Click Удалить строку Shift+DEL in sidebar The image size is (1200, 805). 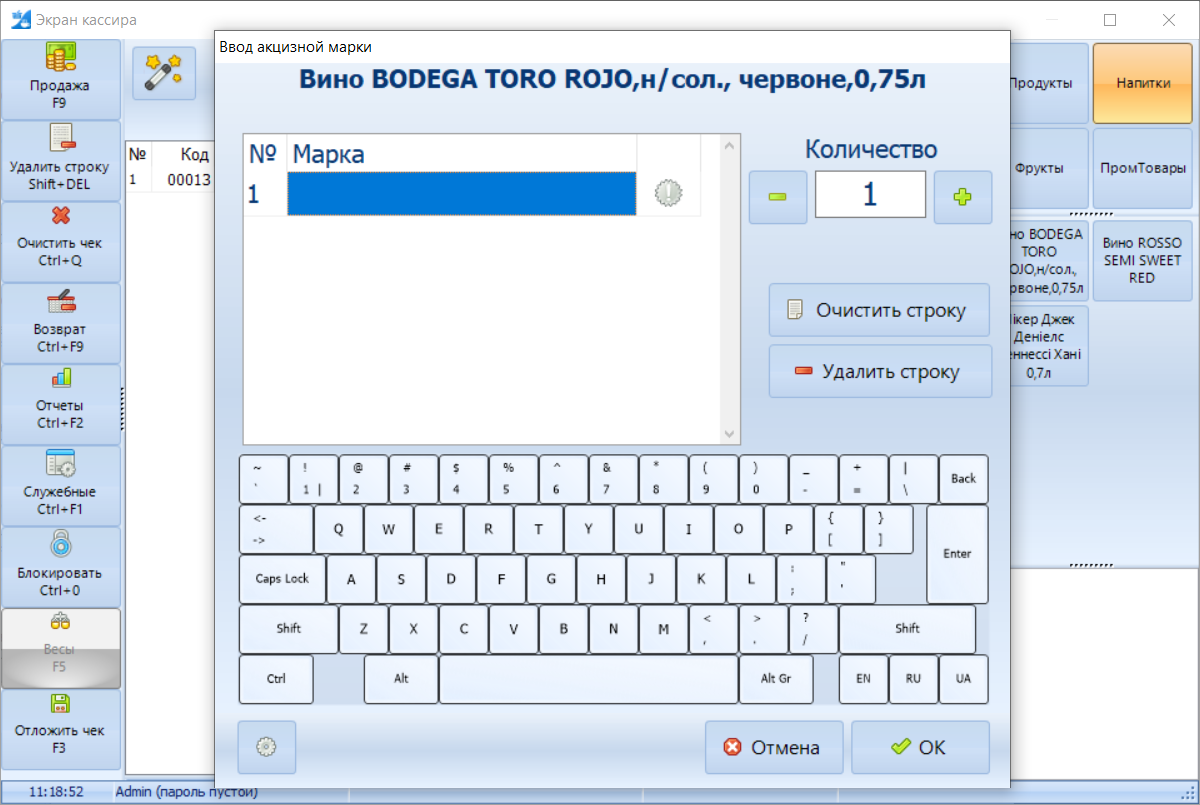click(x=61, y=160)
